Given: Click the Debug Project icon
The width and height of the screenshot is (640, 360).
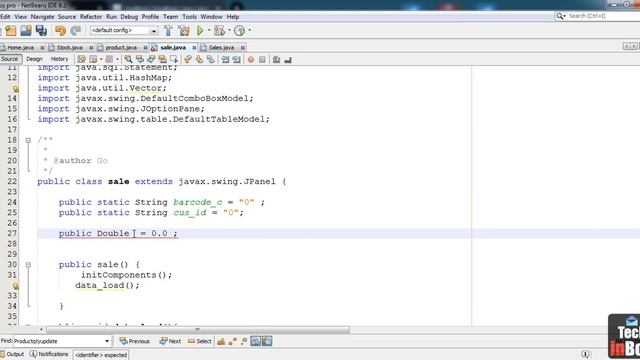Looking at the screenshot, I should 219,31.
